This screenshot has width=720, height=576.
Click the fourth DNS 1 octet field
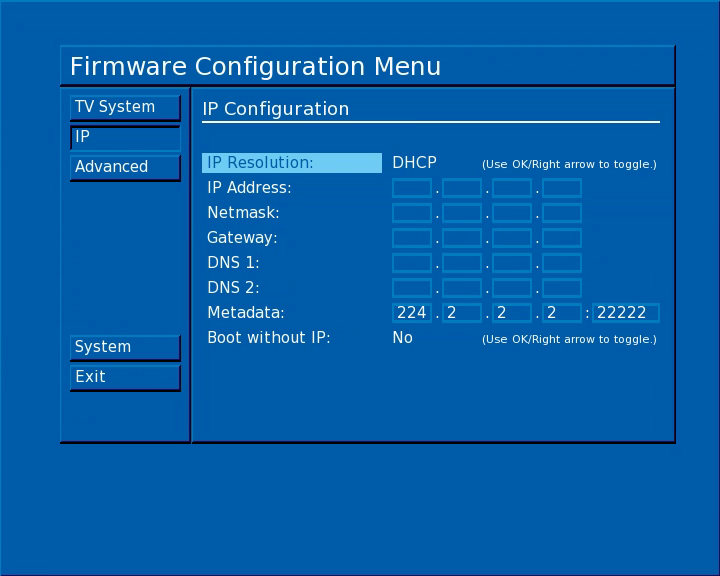click(562, 263)
